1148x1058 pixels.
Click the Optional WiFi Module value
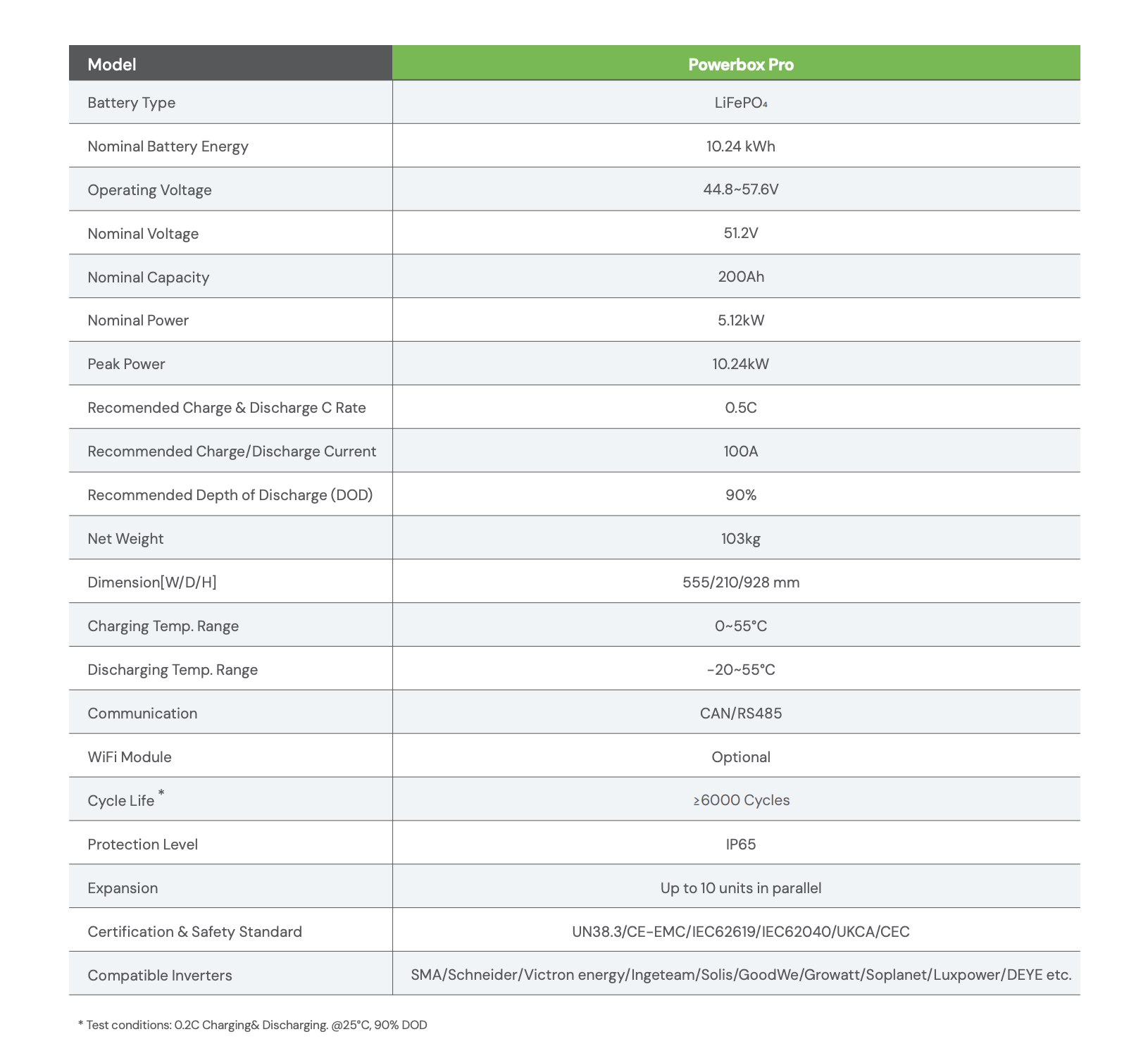tap(740, 757)
